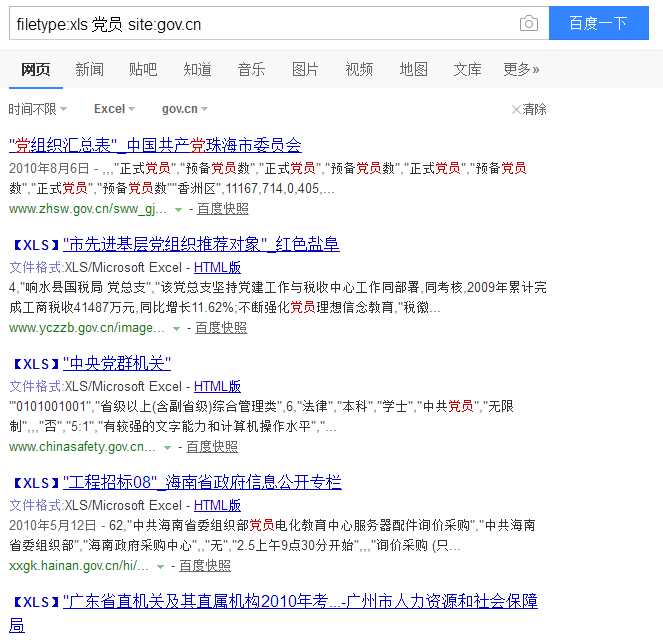Click the date text 2010年5月12日

[52, 526]
